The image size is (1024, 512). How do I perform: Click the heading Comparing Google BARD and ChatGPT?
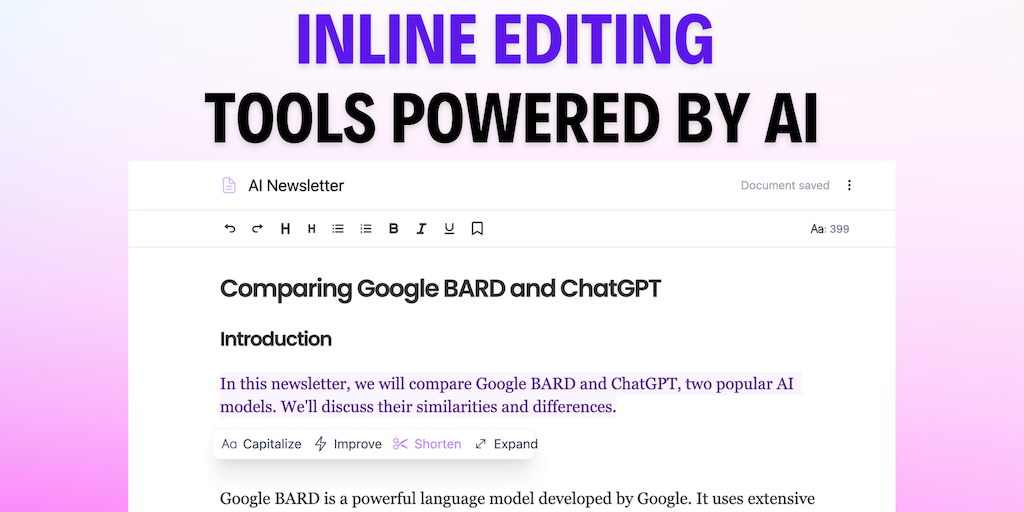(440, 289)
